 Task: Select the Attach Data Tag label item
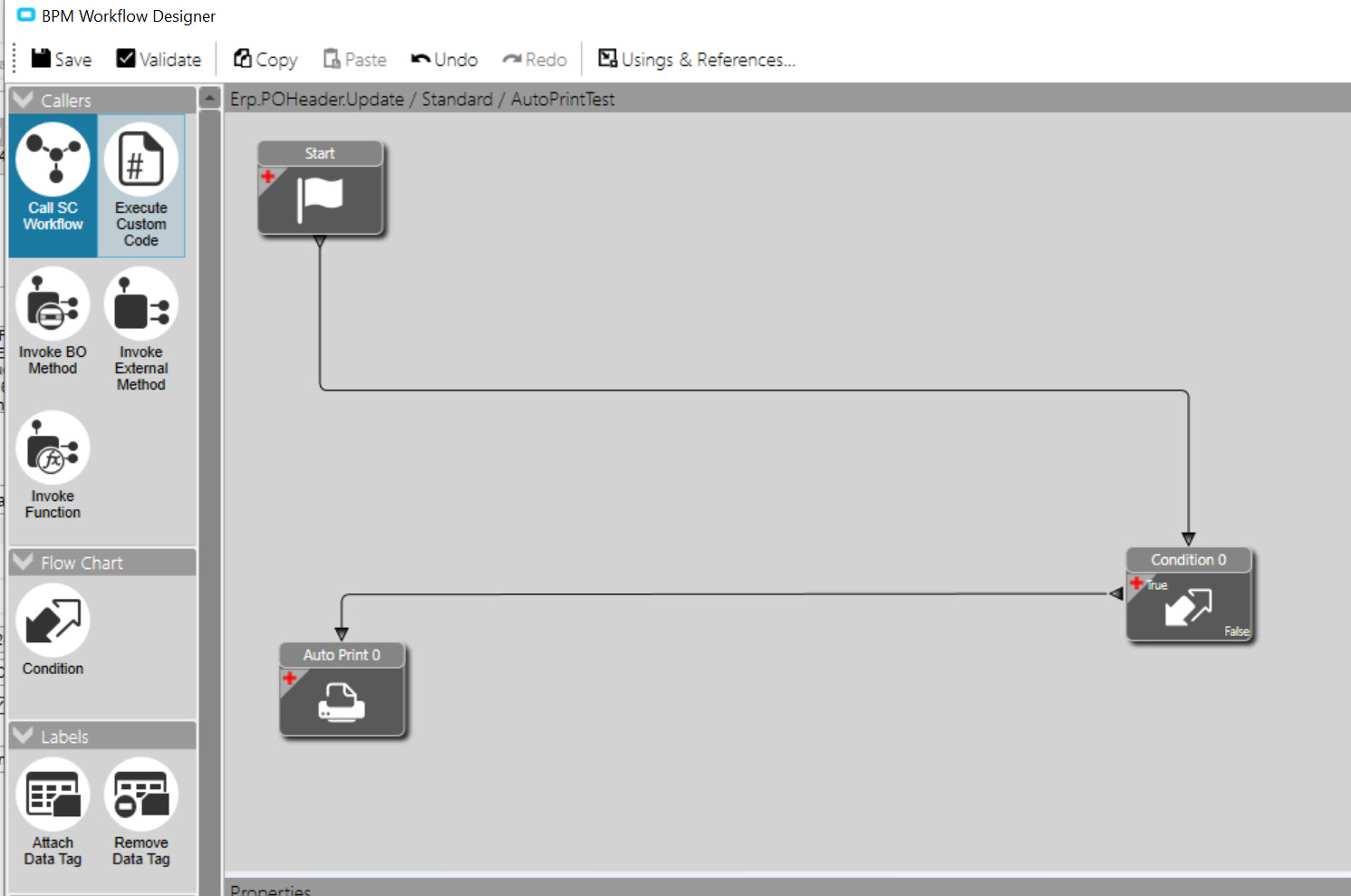point(53,813)
